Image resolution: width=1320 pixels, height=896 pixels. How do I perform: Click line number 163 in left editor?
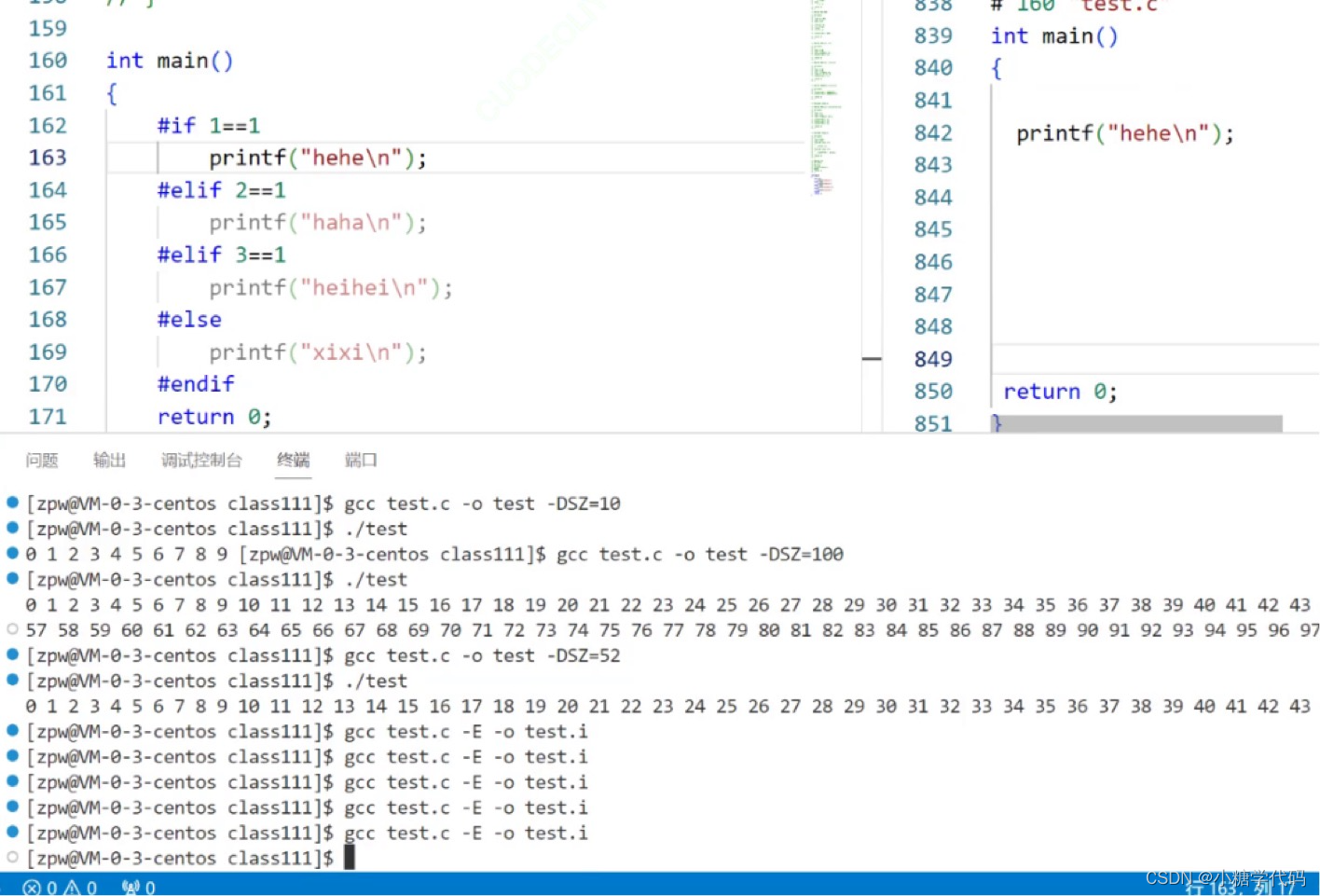click(x=48, y=158)
